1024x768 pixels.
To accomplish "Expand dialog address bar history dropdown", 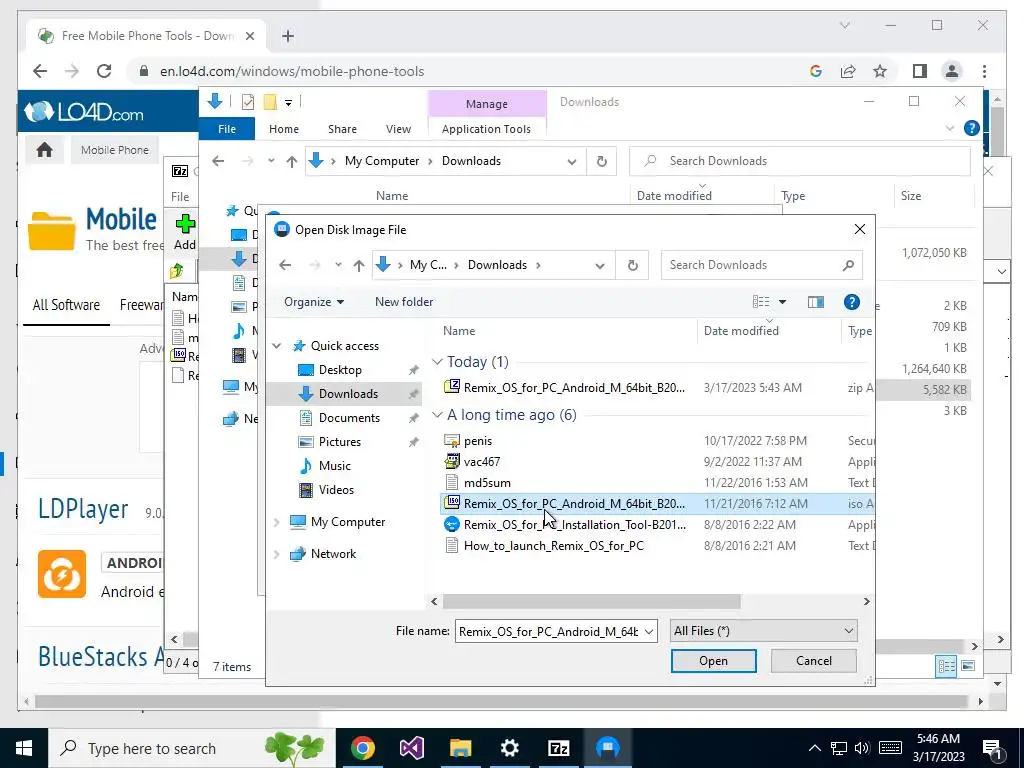I will click(600, 265).
